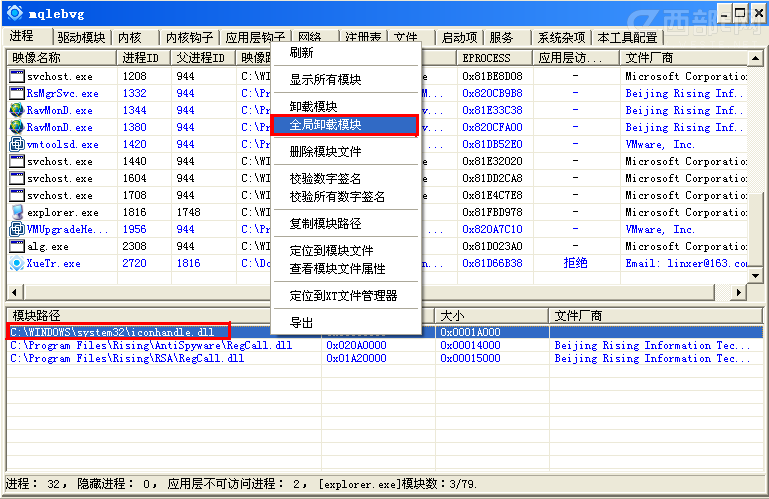Screen dimensions: 769x499
Task: Select the AntiSpyware RegCall.dll module row
Action: coord(151,345)
